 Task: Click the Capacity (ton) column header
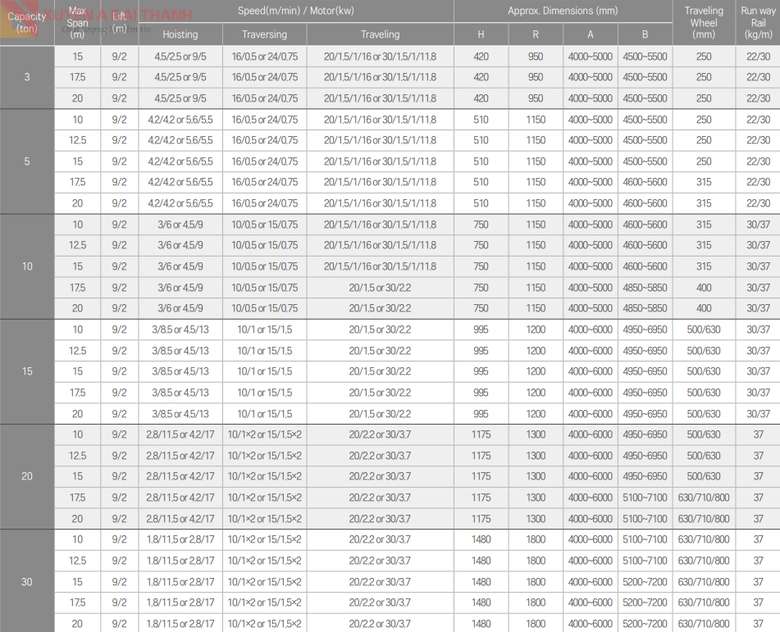[x=27, y=22]
